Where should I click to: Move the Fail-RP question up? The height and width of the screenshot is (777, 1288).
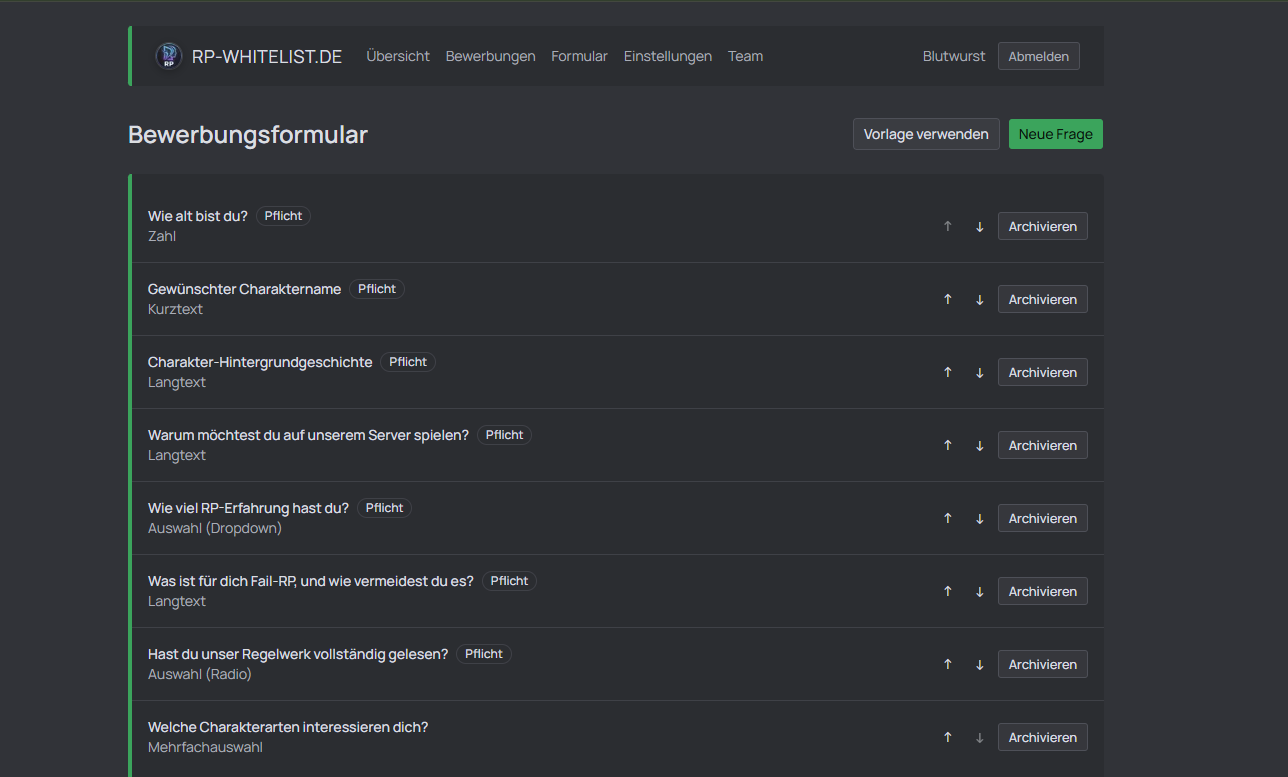pos(948,591)
